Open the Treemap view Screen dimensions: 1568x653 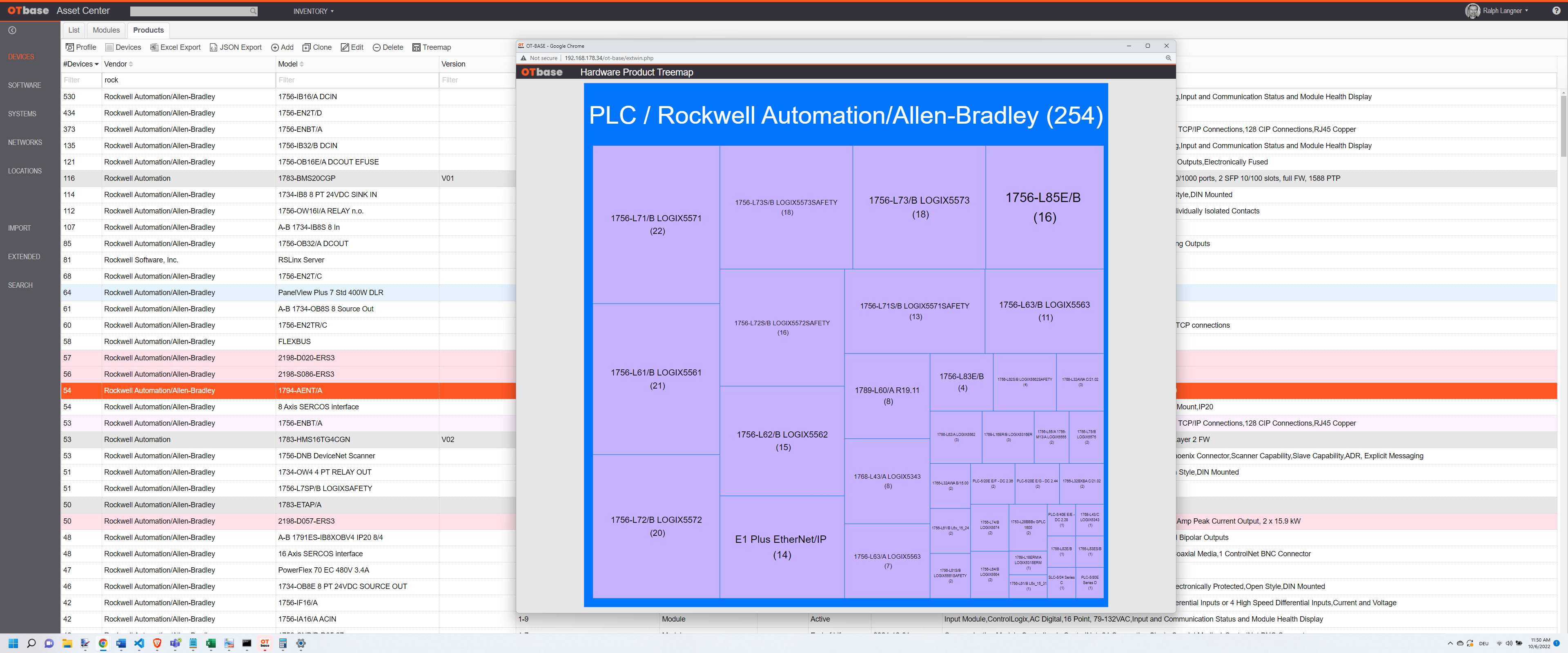432,47
